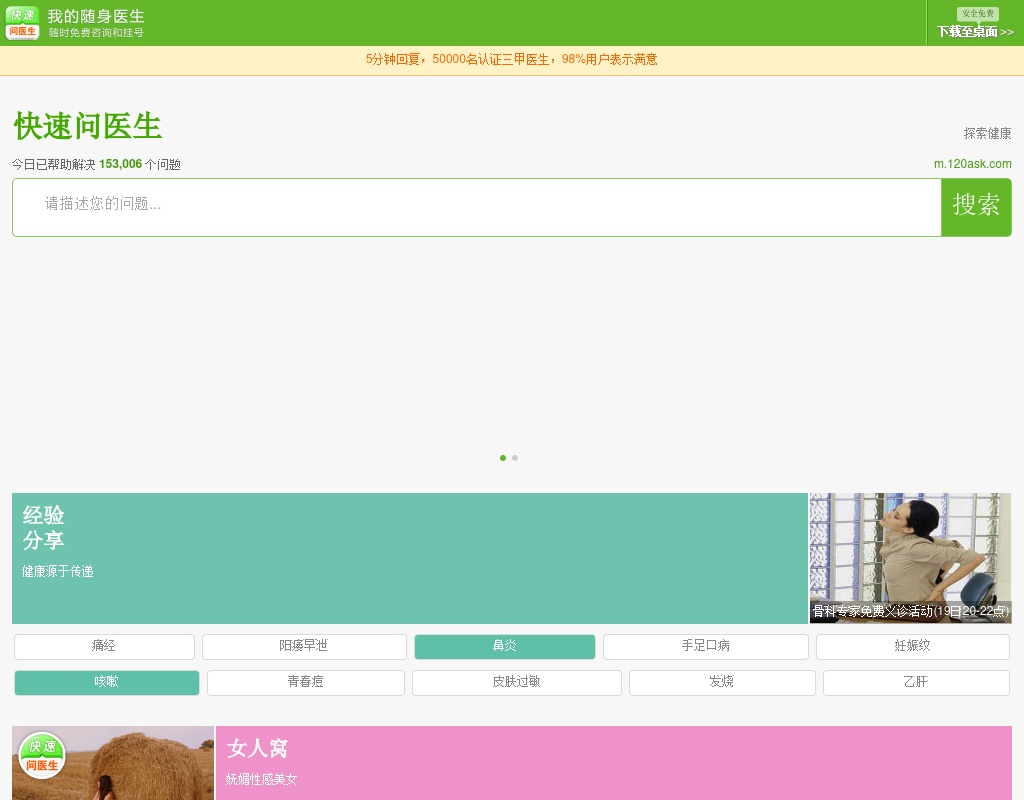Screen dimensions: 1024x800
Task: Click the 妊娠纹 topic tag
Action: (912, 646)
